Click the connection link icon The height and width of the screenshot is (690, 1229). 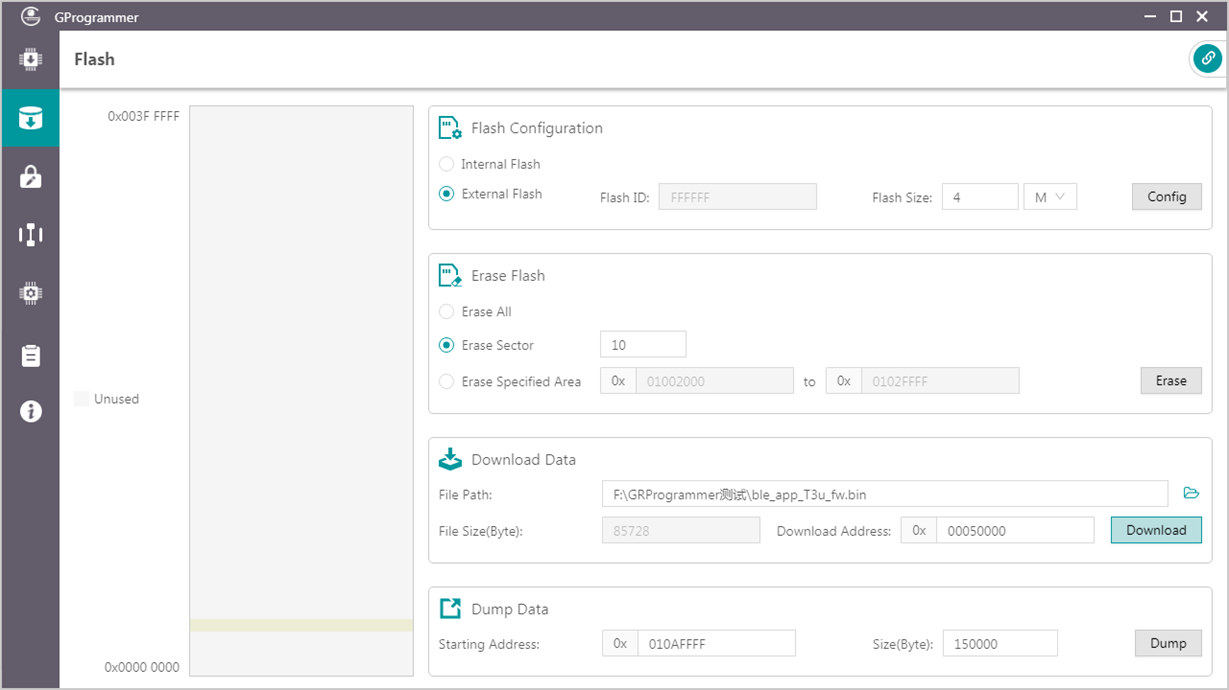click(1207, 59)
